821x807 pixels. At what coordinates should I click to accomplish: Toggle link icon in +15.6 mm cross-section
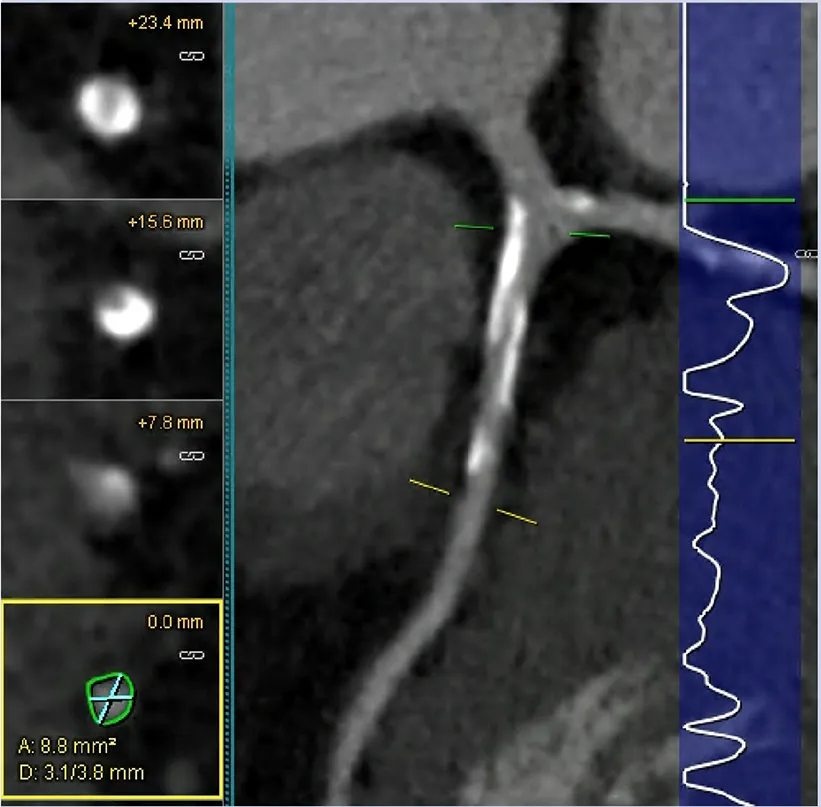click(x=191, y=255)
